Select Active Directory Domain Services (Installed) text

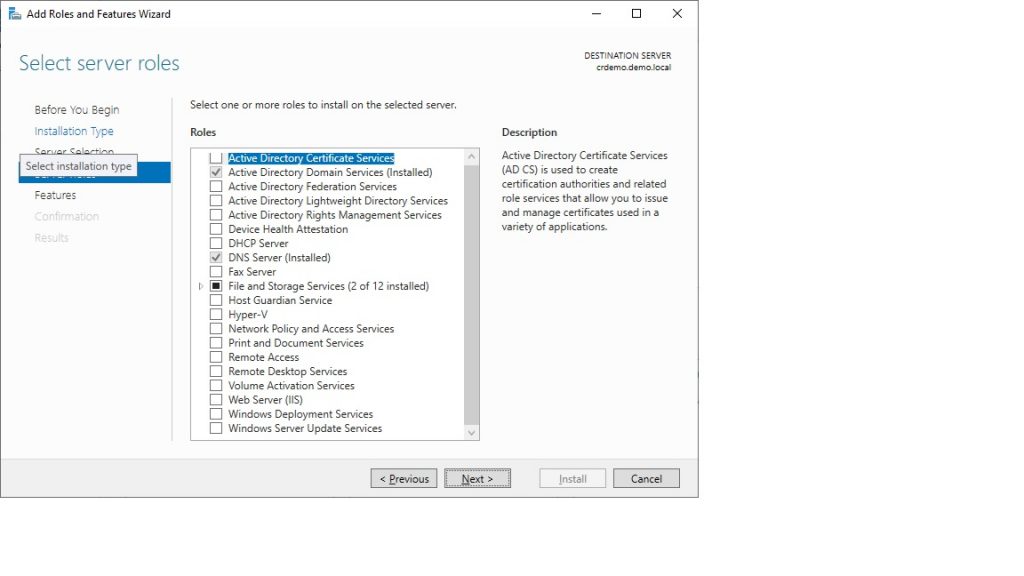click(330, 172)
